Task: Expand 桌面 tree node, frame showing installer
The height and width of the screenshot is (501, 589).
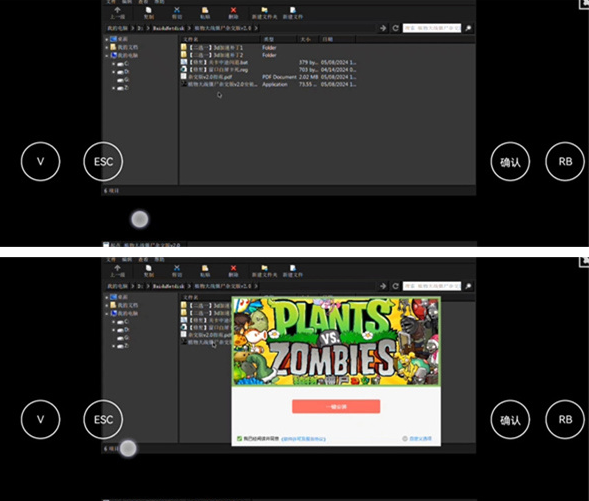Action: click(107, 297)
